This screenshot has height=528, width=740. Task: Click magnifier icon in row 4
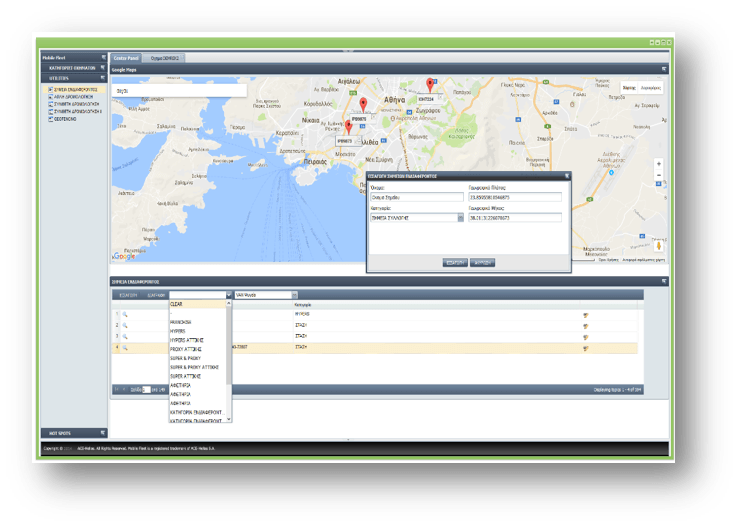tap(125, 348)
